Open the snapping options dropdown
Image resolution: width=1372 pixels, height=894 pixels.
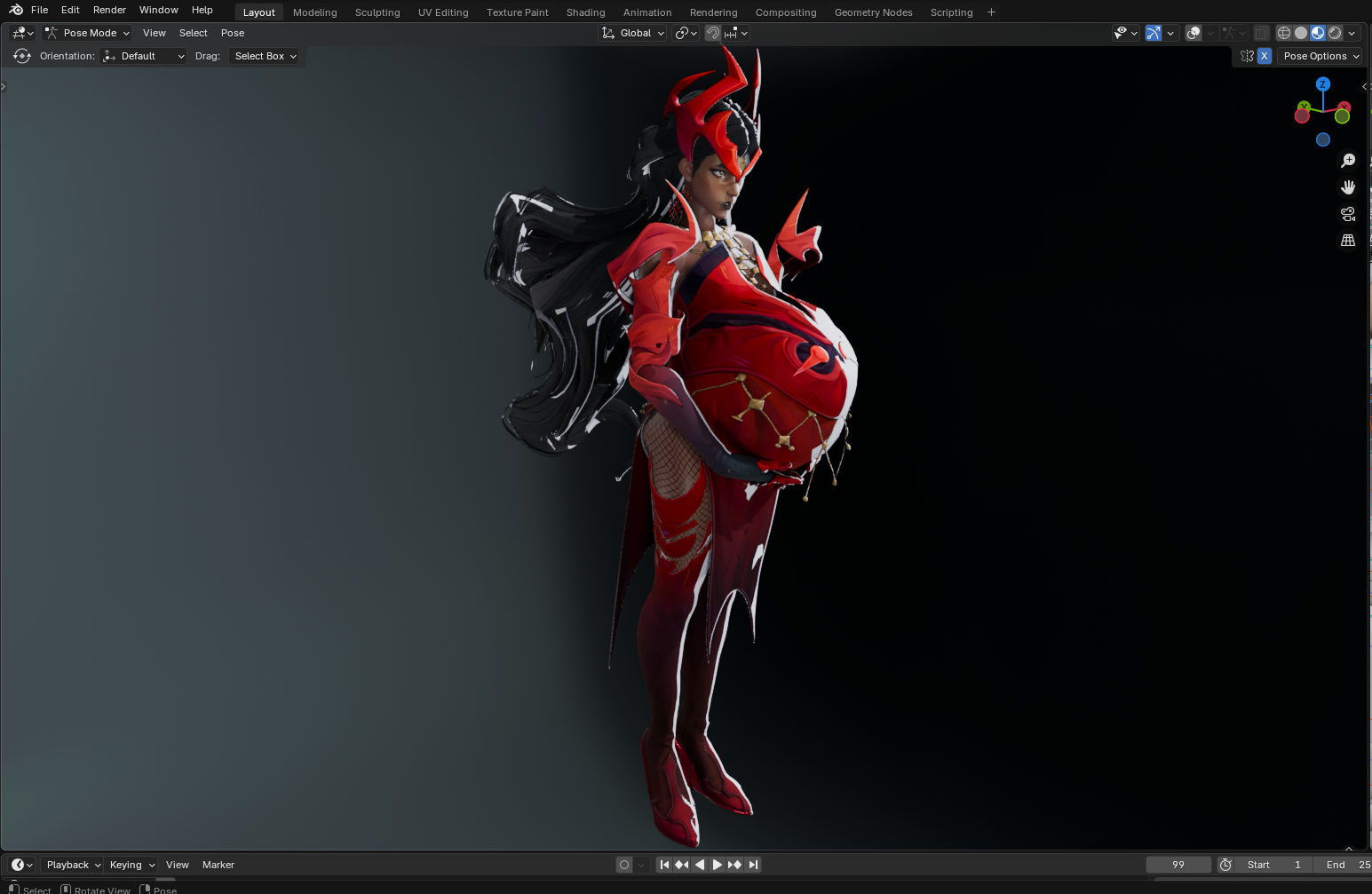click(x=736, y=33)
